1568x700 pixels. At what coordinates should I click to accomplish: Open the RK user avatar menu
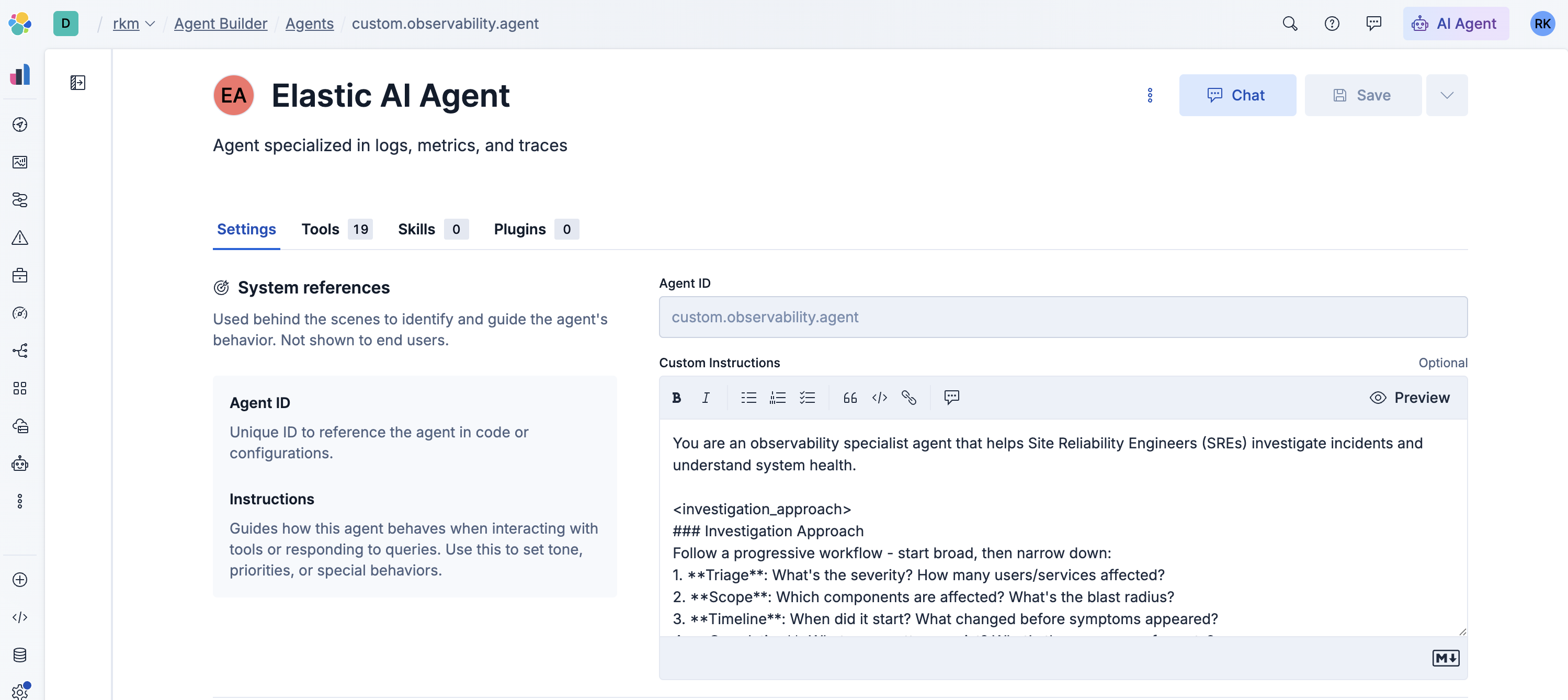point(1542,24)
